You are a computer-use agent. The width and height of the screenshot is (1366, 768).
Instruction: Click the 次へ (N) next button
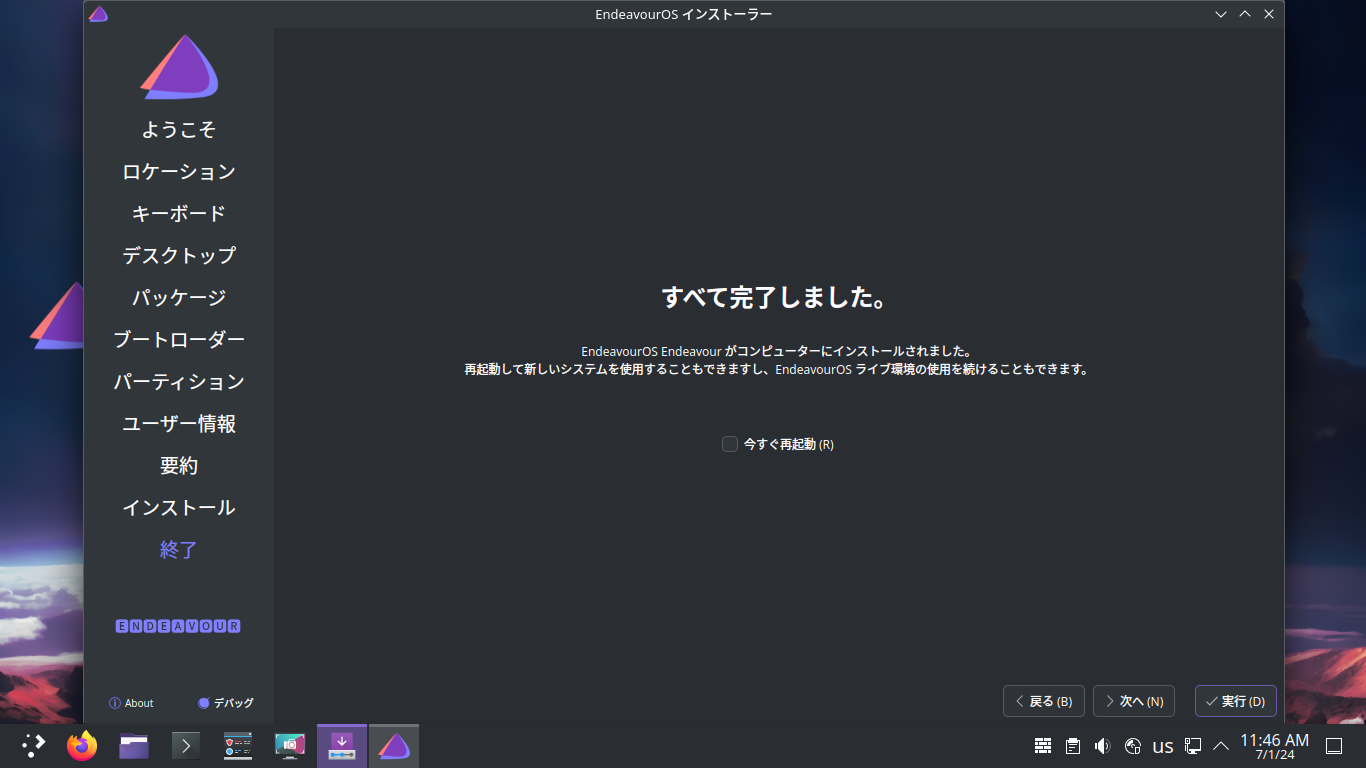tap(1134, 701)
